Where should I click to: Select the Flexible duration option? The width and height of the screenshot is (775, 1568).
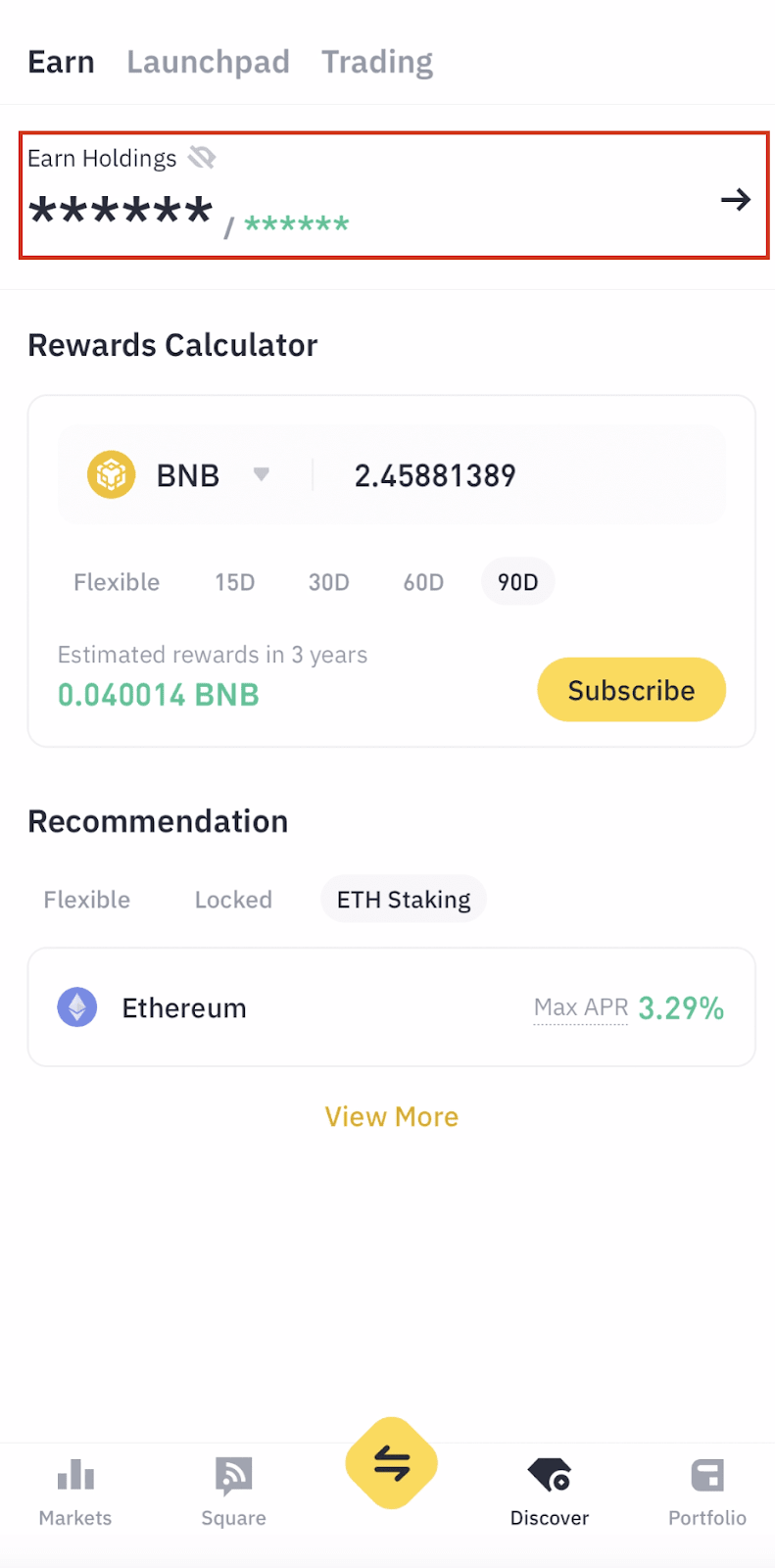coord(117,582)
